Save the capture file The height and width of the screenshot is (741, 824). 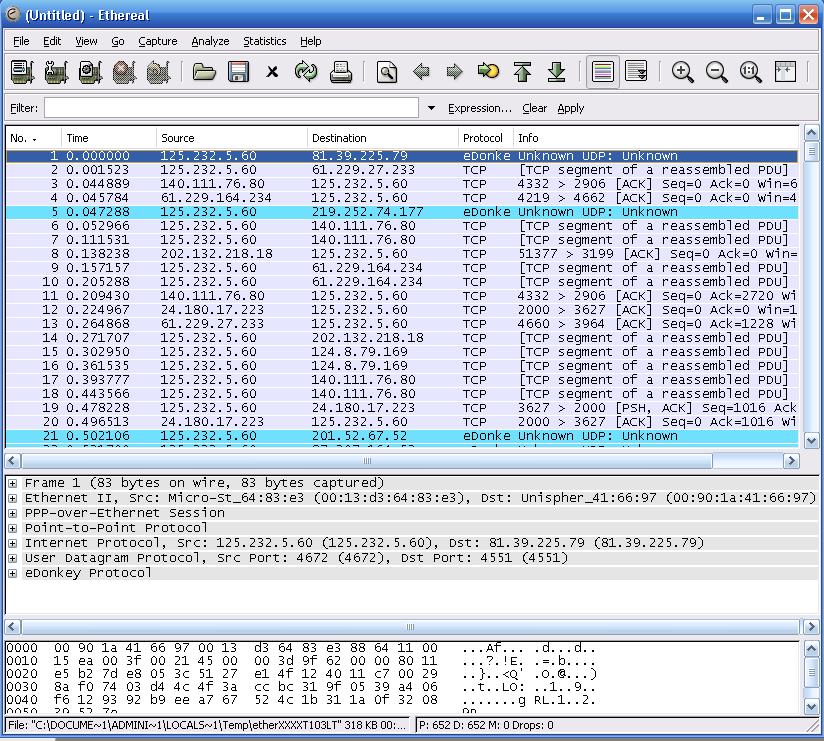pyautogui.click(x=238, y=71)
